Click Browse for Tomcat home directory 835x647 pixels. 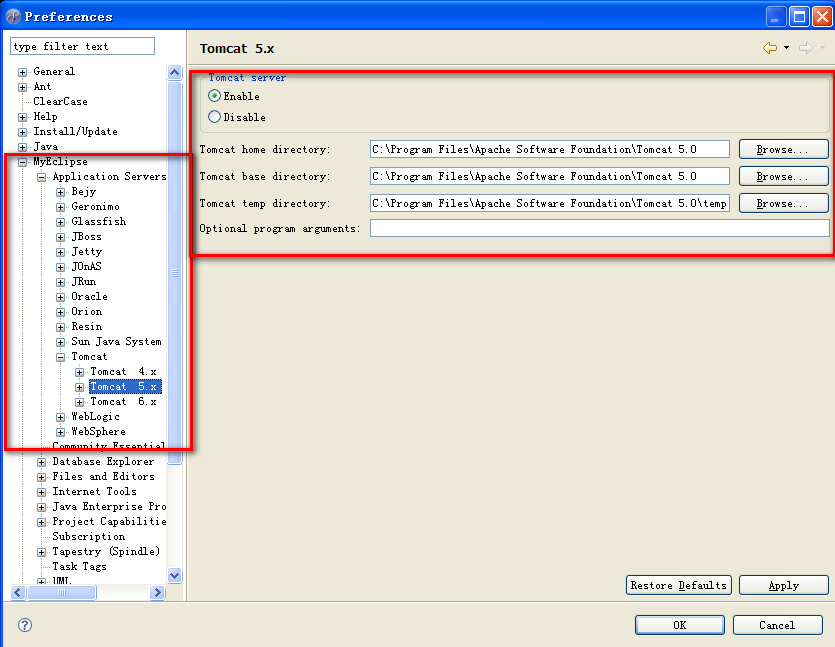click(783, 149)
